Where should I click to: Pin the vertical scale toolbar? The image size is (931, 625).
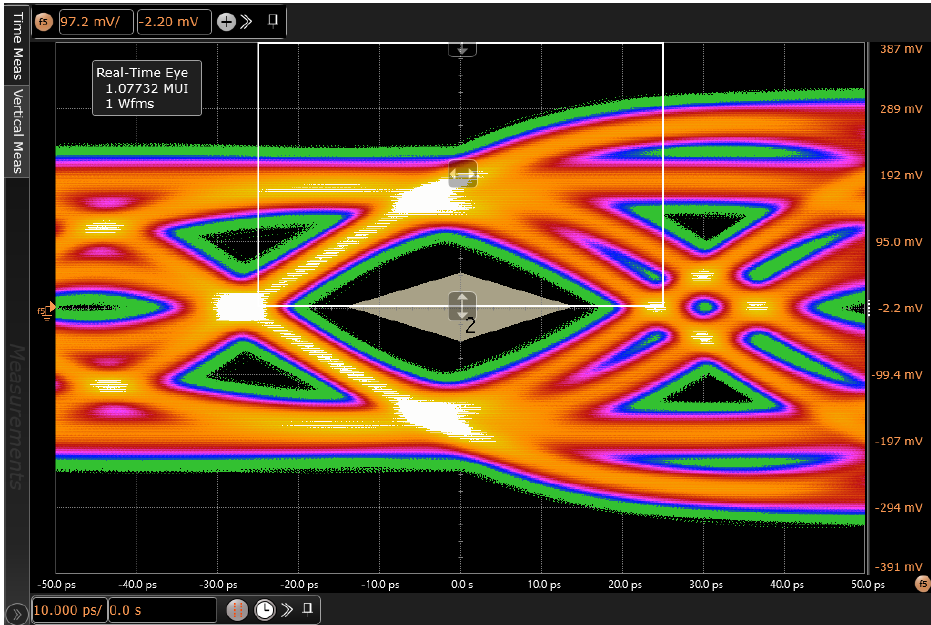[272, 20]
